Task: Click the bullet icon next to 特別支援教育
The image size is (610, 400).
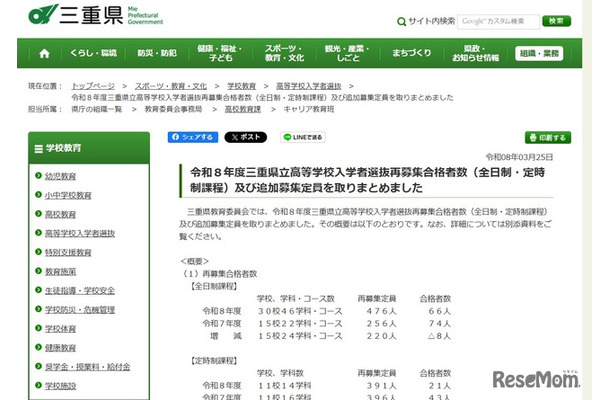Action: 38,252
